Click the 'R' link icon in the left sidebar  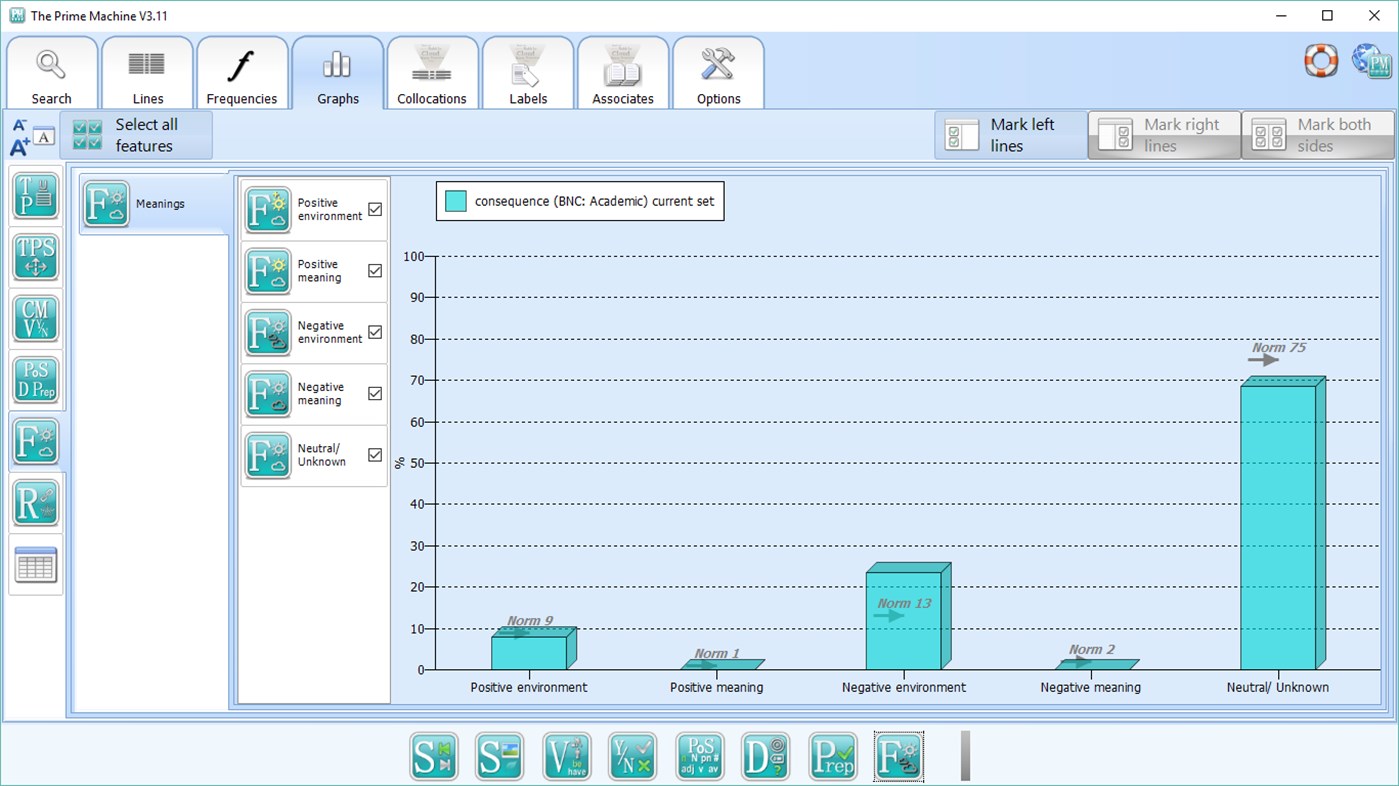pyautogui.click(x=36, y=503)
